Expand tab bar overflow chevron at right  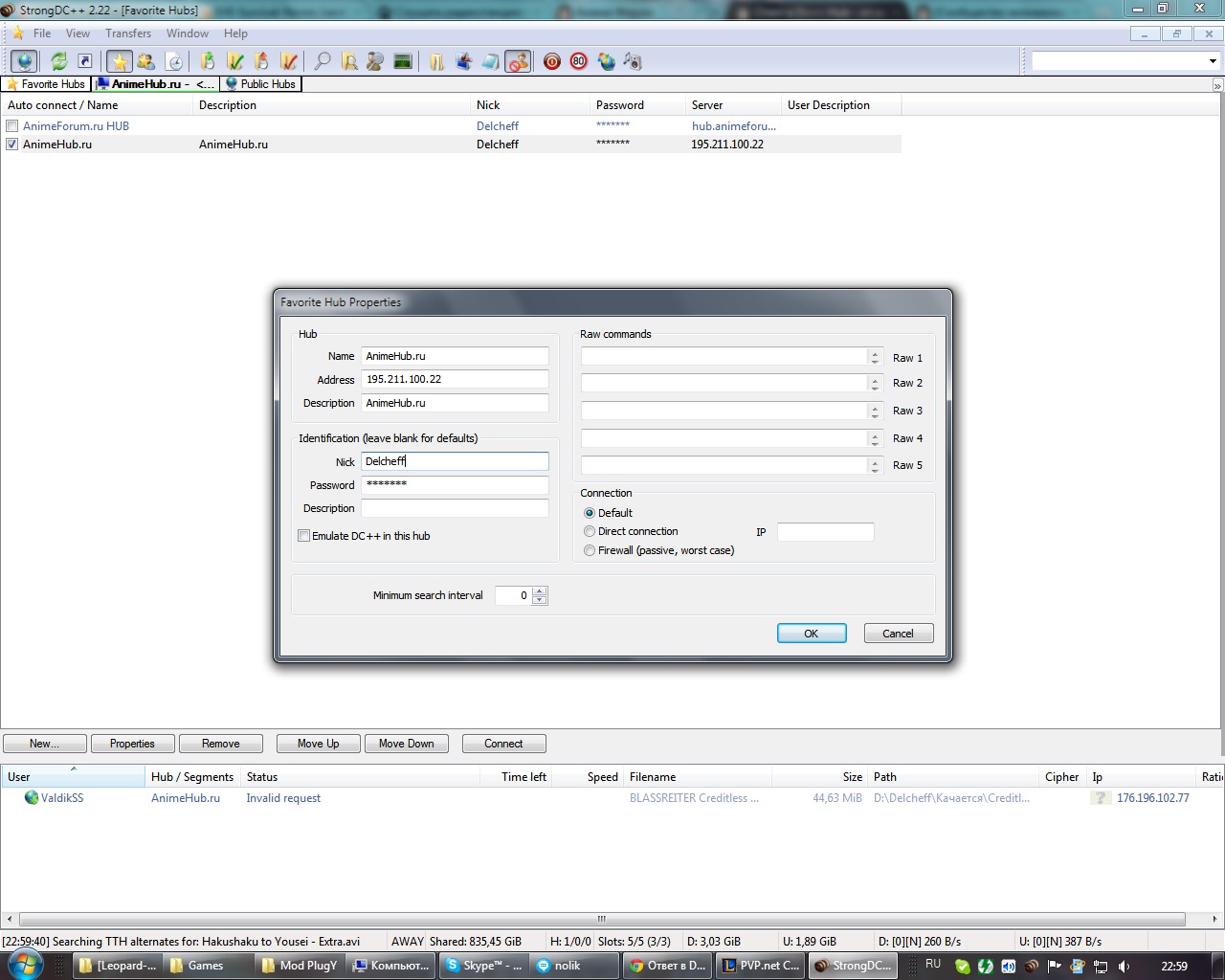1217,85
